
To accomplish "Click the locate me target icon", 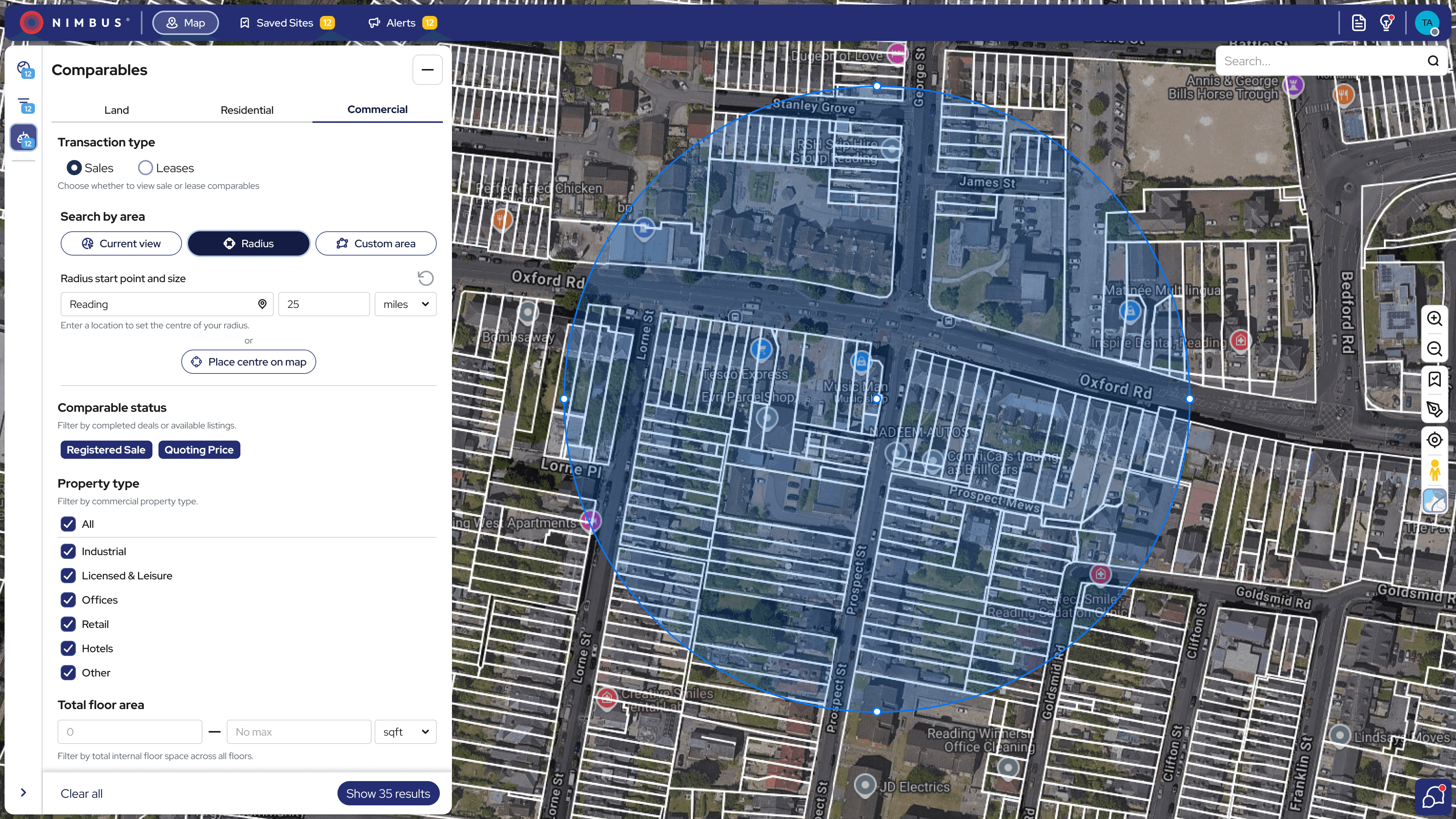I will (1434, 440).
